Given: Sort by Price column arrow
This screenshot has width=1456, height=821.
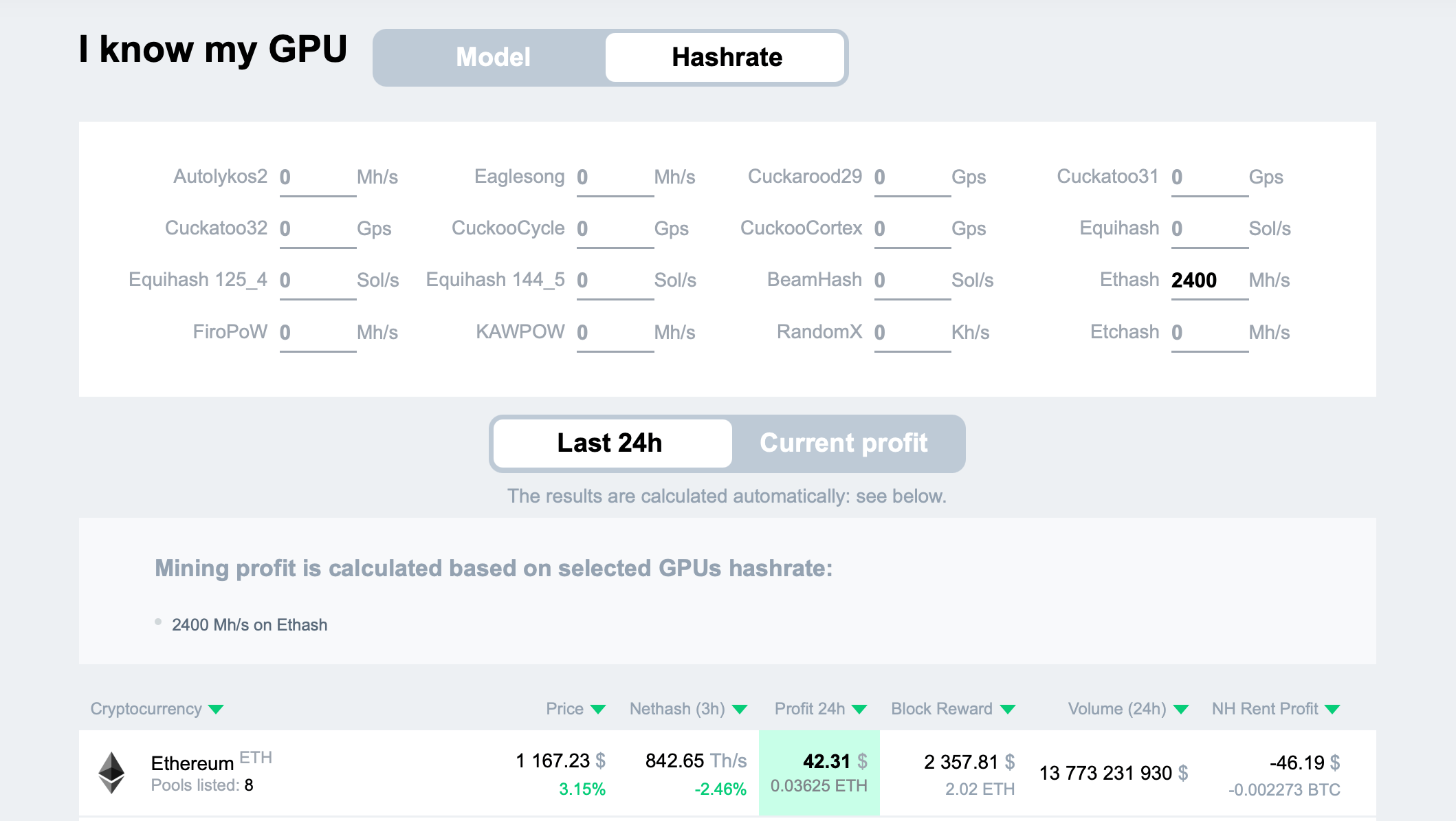Looking at the screenshot, I should (598, 710).
